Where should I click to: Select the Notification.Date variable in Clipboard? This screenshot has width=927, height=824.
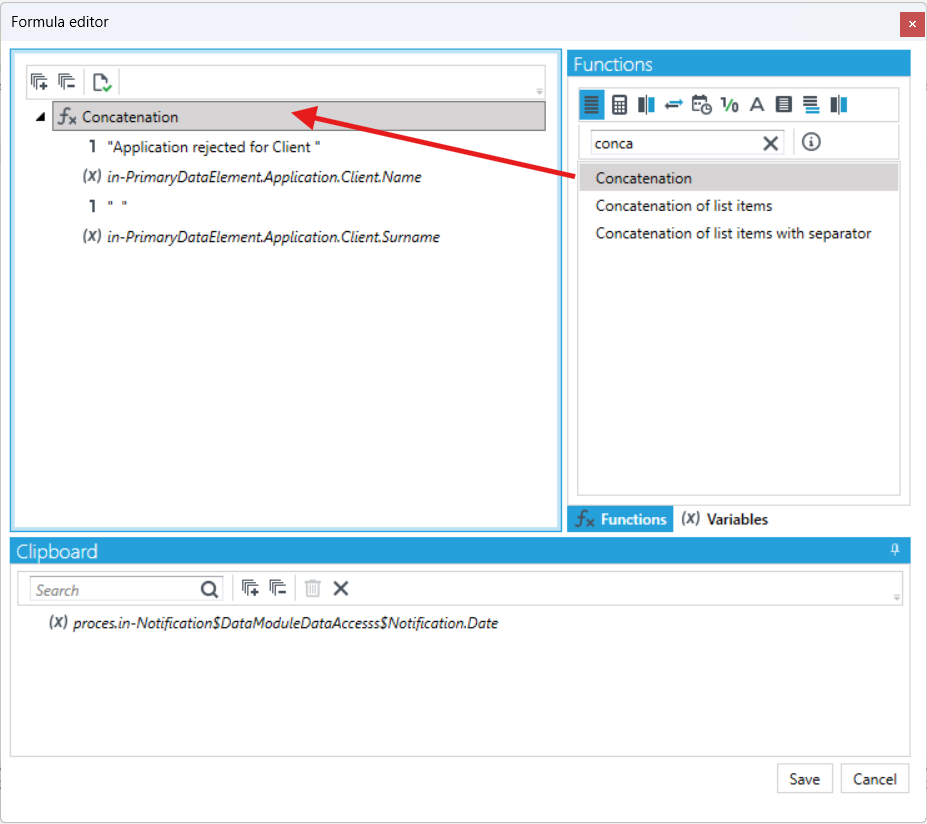pos(286,623)
